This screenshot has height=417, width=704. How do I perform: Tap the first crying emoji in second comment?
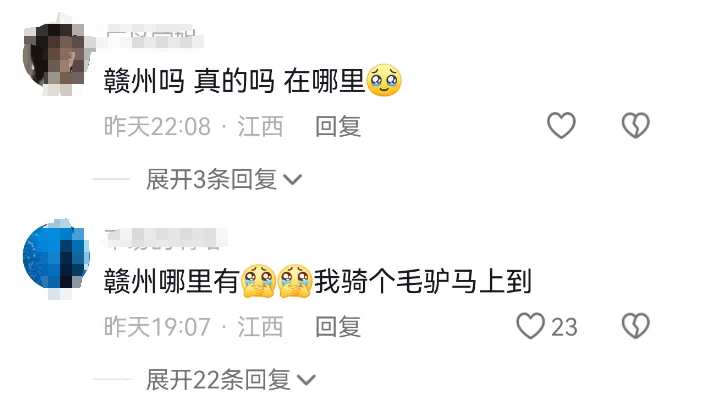click(x=258, y=281)
